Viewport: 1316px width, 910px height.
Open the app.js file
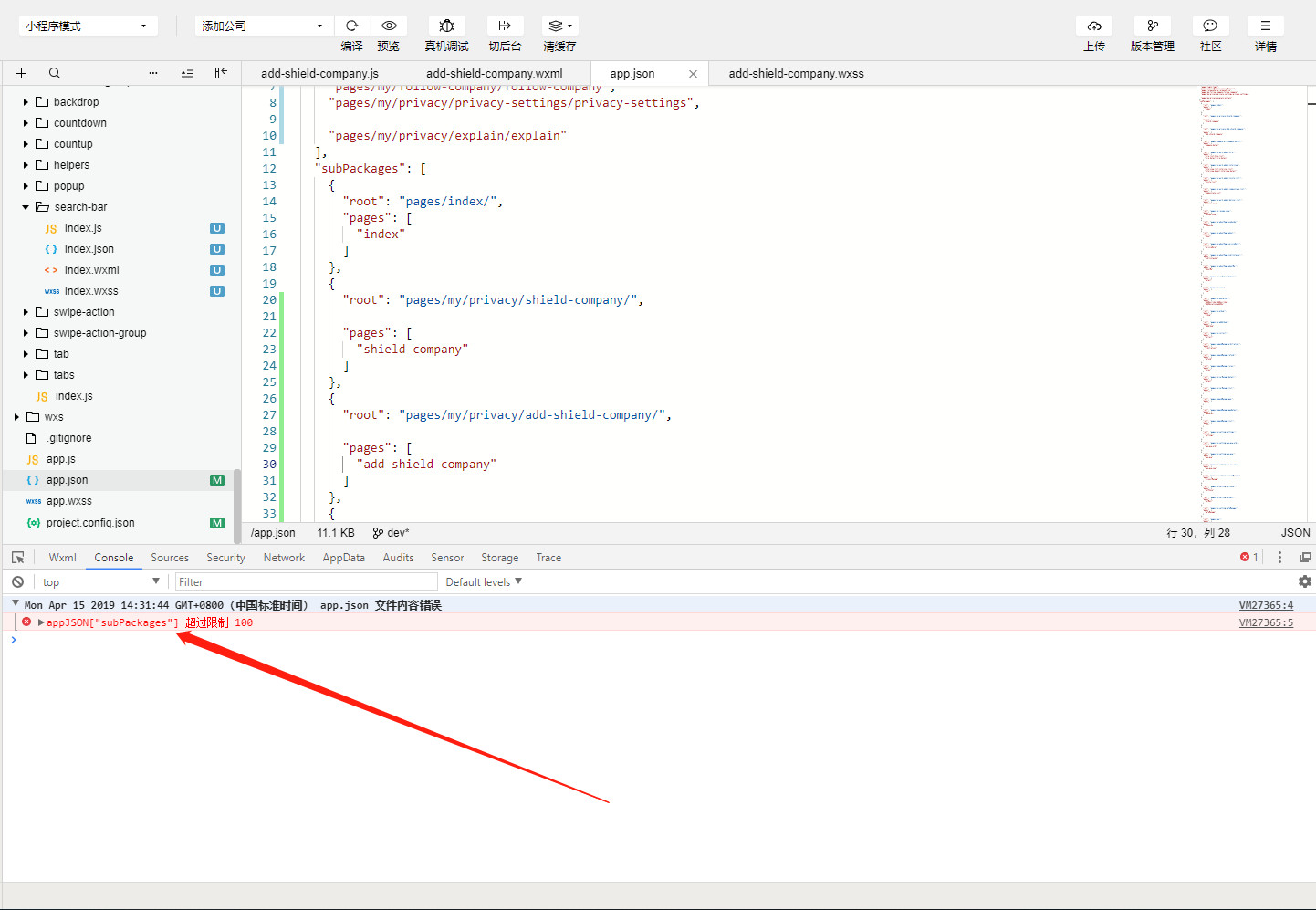pyautogui.click(x=61, y=459)
